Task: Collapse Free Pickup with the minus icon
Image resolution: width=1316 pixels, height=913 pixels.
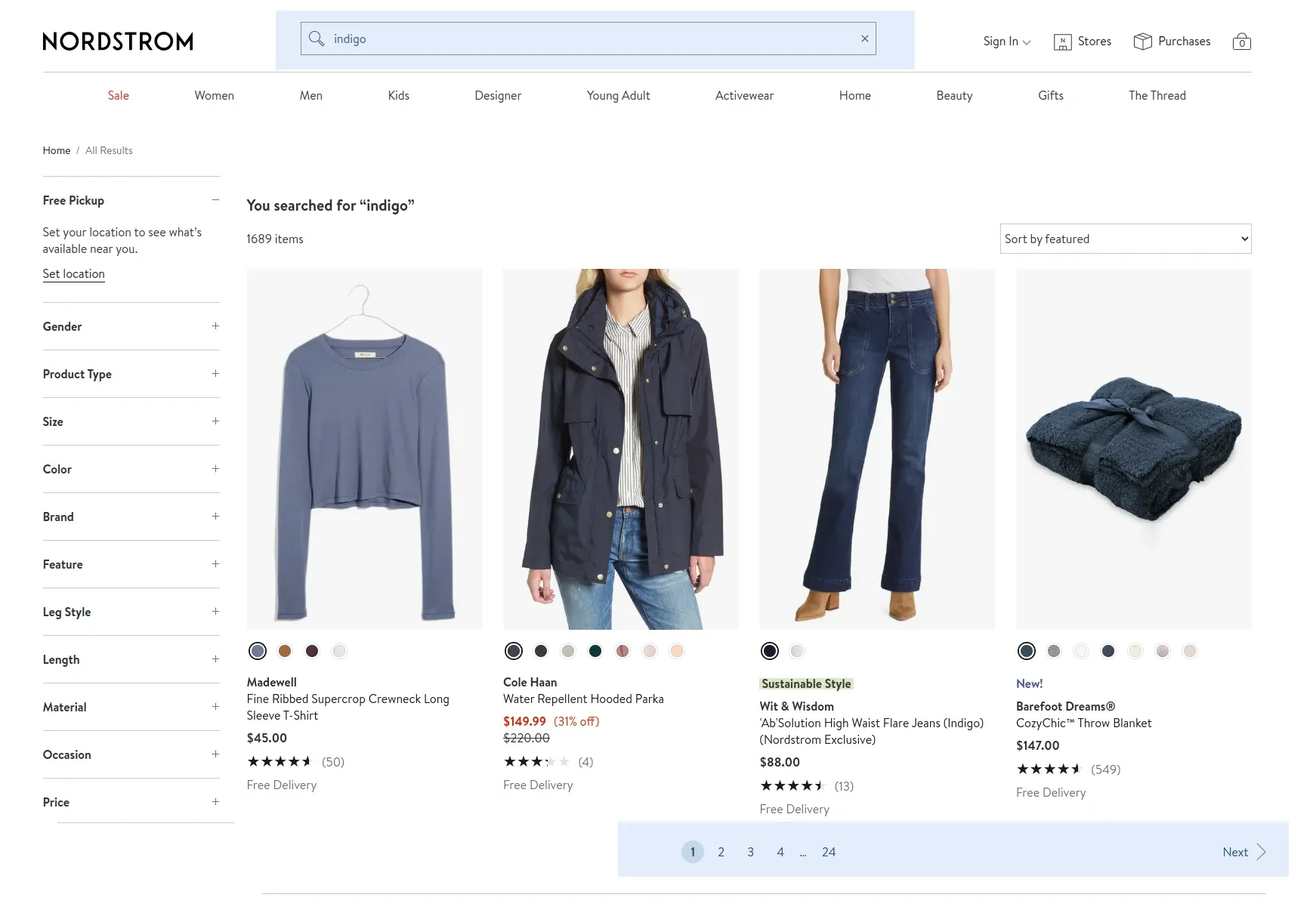Action: [x=215, y=200]
